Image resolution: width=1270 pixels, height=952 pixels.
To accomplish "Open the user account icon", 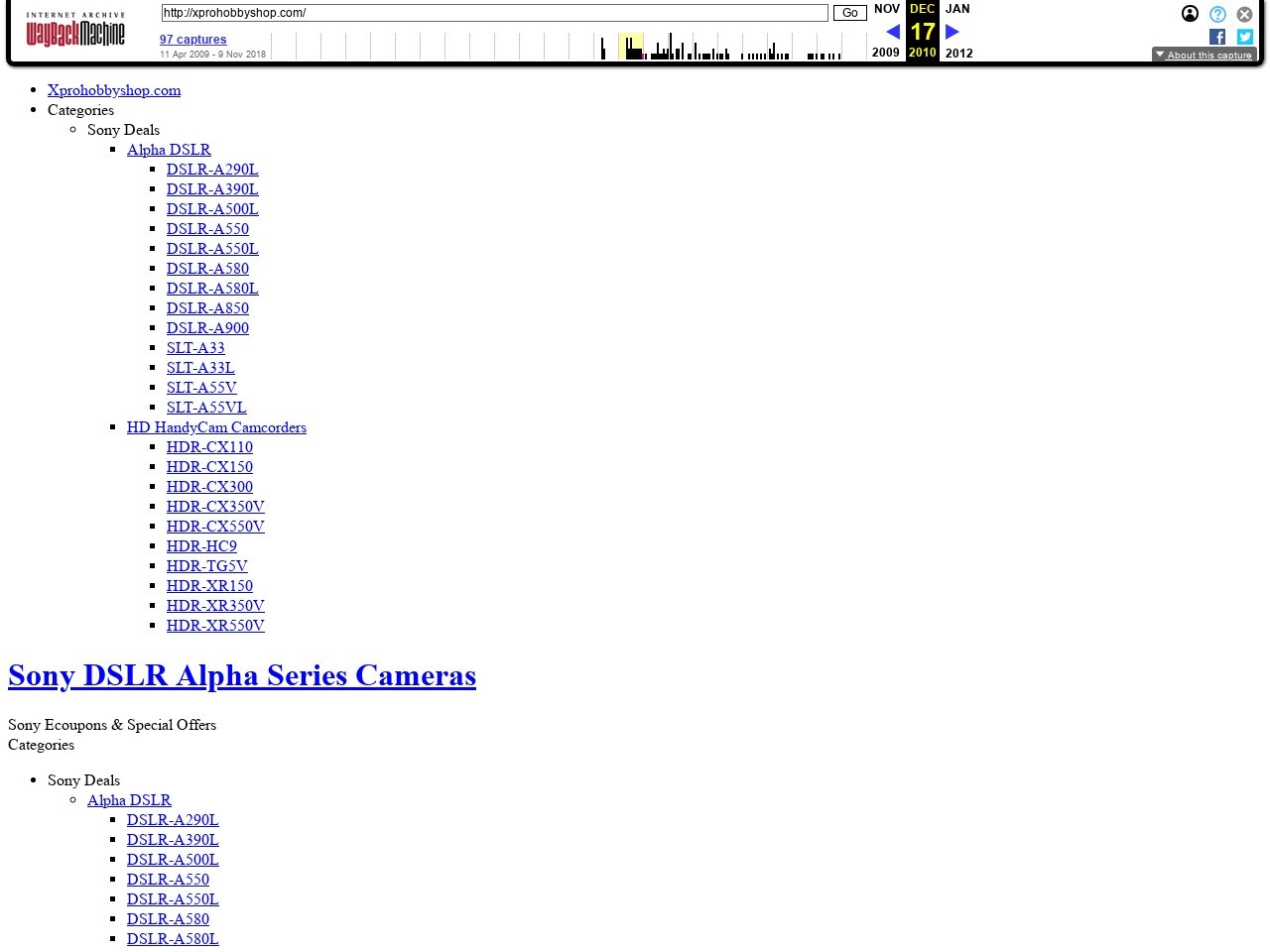I will 1190,14.
